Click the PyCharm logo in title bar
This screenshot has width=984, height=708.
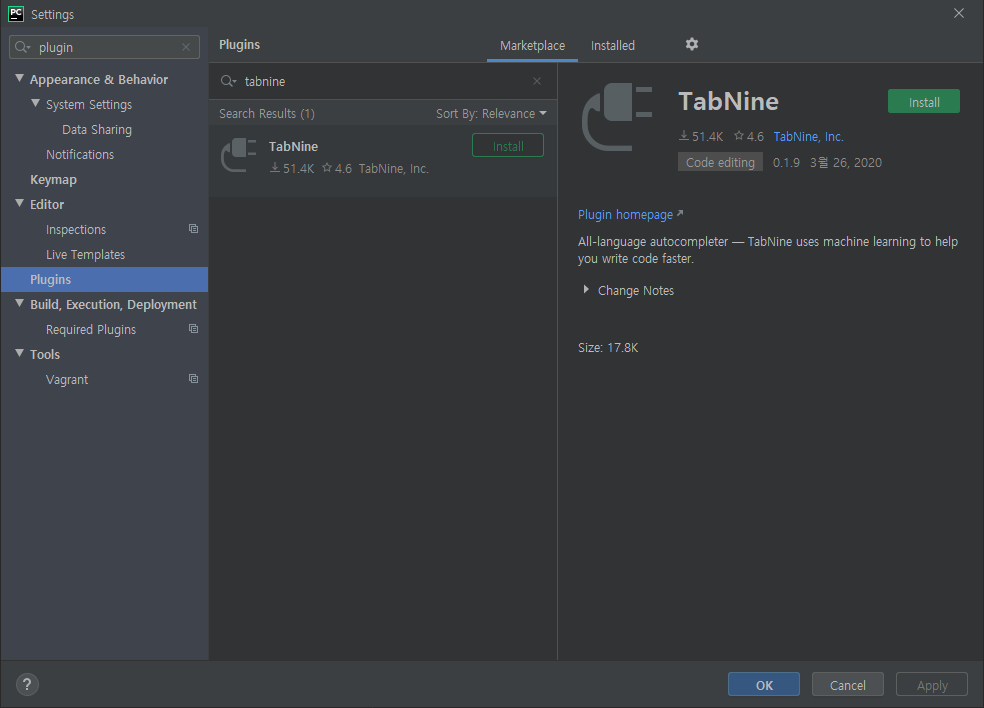pyautogui.click(x=16, y=14)
